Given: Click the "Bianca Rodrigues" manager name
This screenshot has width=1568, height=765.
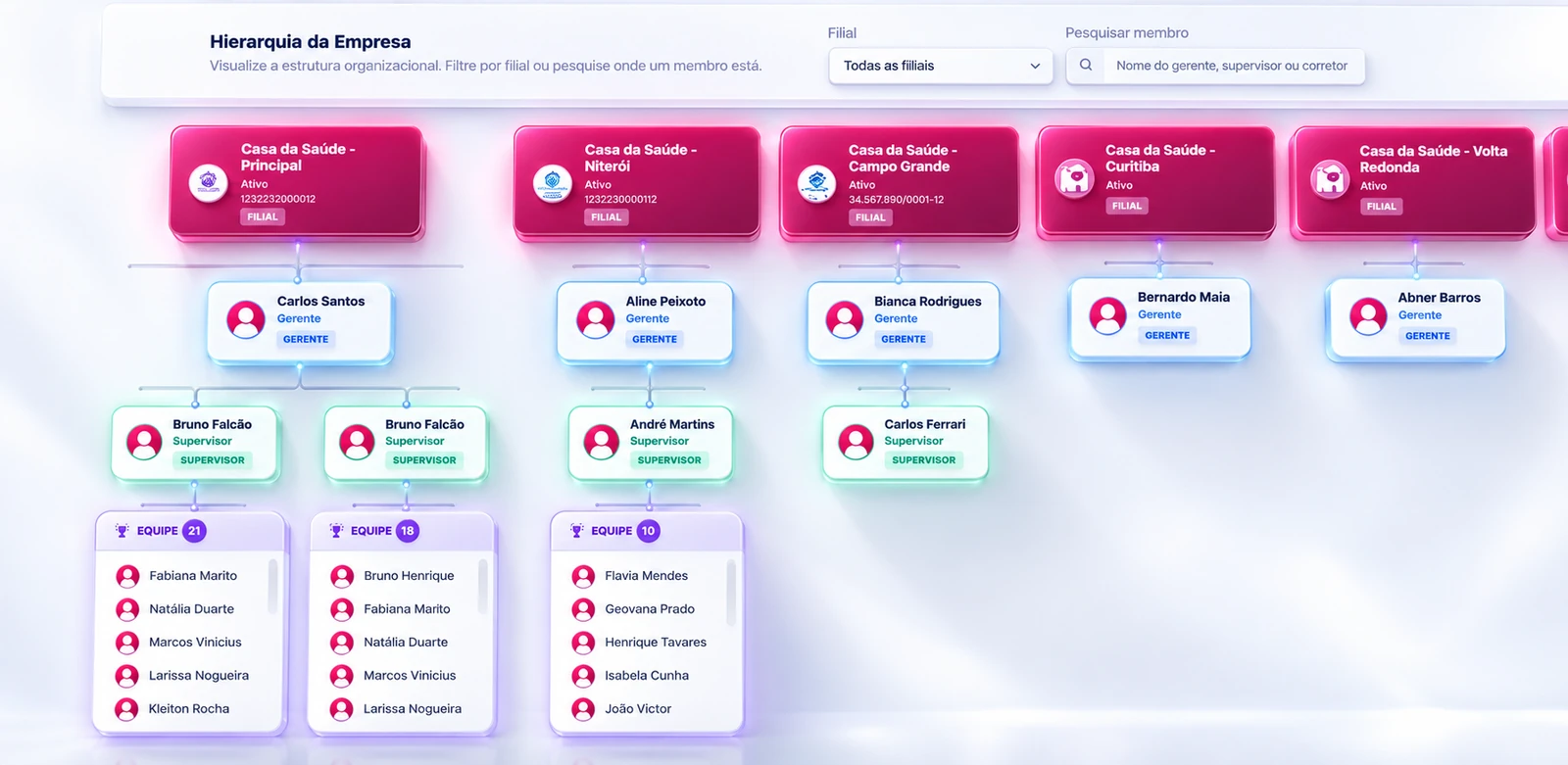Looking at the screenshot, I should (928, 302).
